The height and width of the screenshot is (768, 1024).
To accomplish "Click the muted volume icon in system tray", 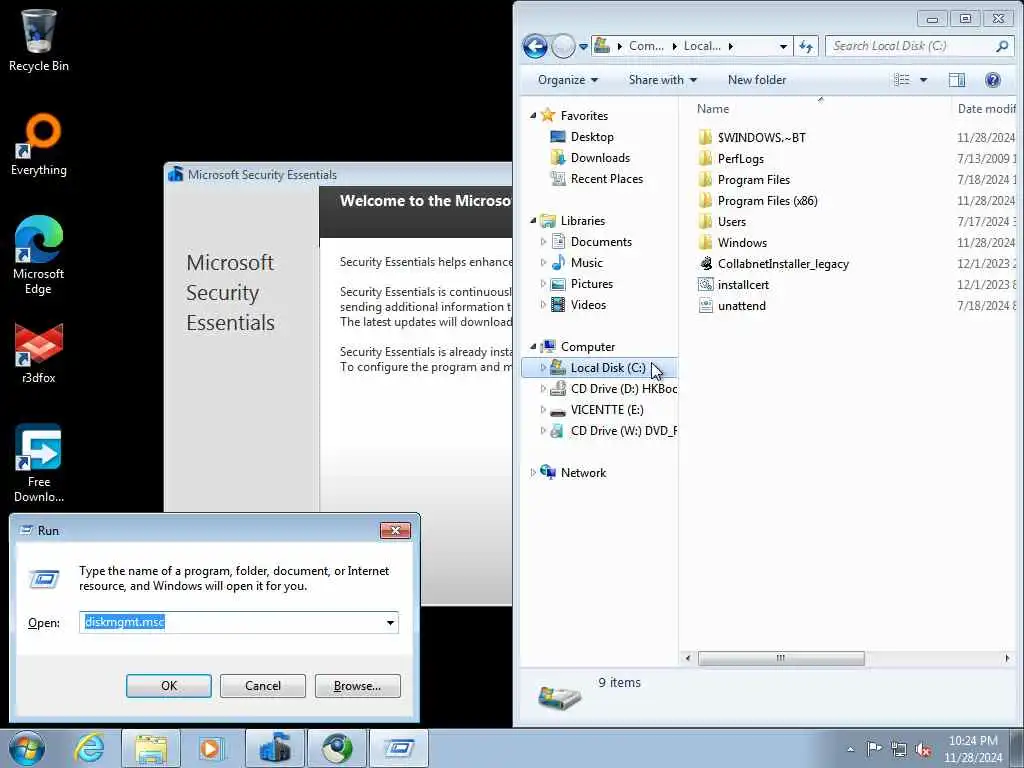I will coord(923,750).
